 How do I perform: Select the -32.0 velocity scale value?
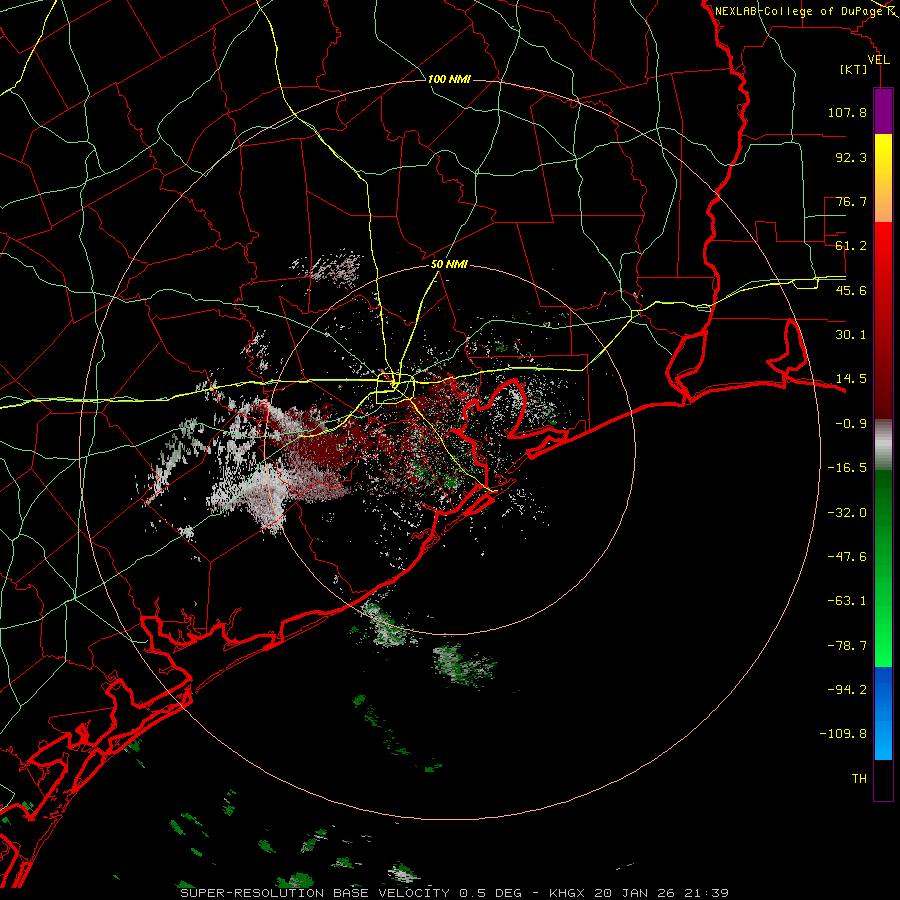click(x=847, y=513)
